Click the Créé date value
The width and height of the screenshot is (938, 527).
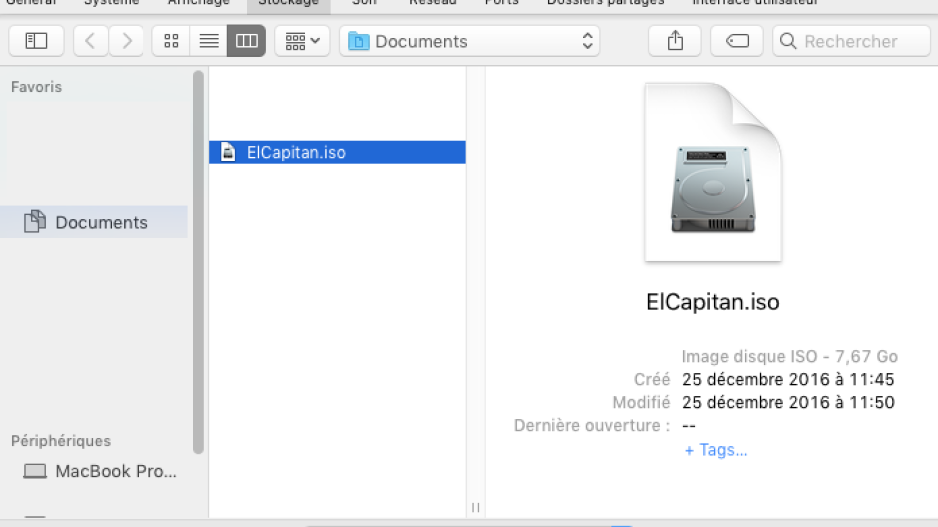(788, 379)
